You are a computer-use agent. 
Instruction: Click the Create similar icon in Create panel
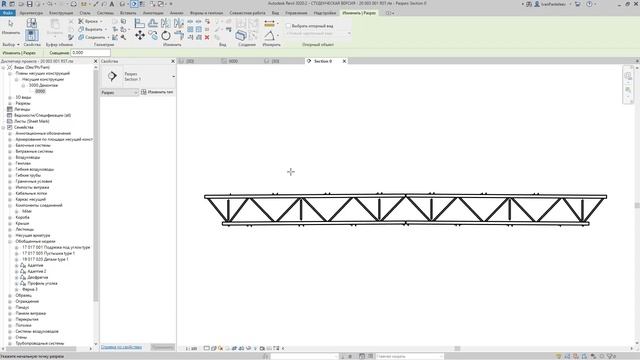[x=241, y=36]
